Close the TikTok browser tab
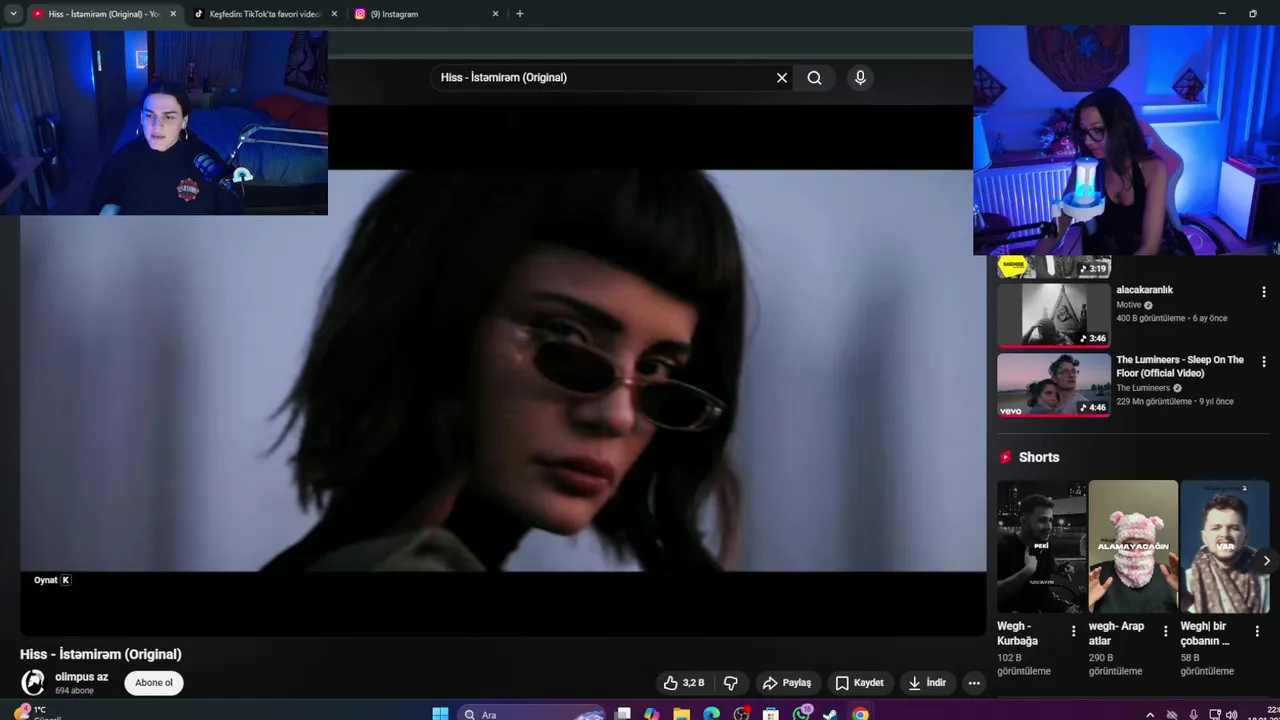 (334, 14)
